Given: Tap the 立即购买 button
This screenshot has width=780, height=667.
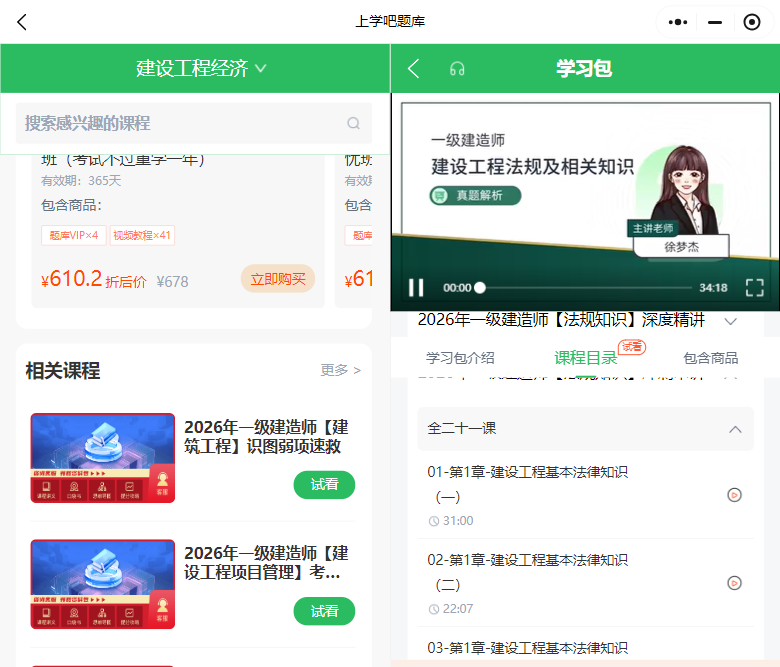Looking at the screenshot, I should 278,279.
